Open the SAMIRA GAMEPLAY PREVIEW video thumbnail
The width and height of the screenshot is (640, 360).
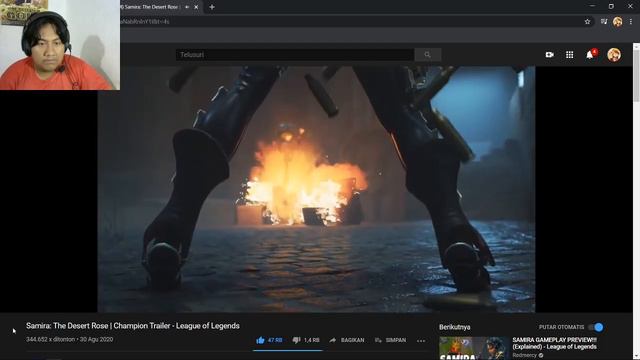point(473,348)
